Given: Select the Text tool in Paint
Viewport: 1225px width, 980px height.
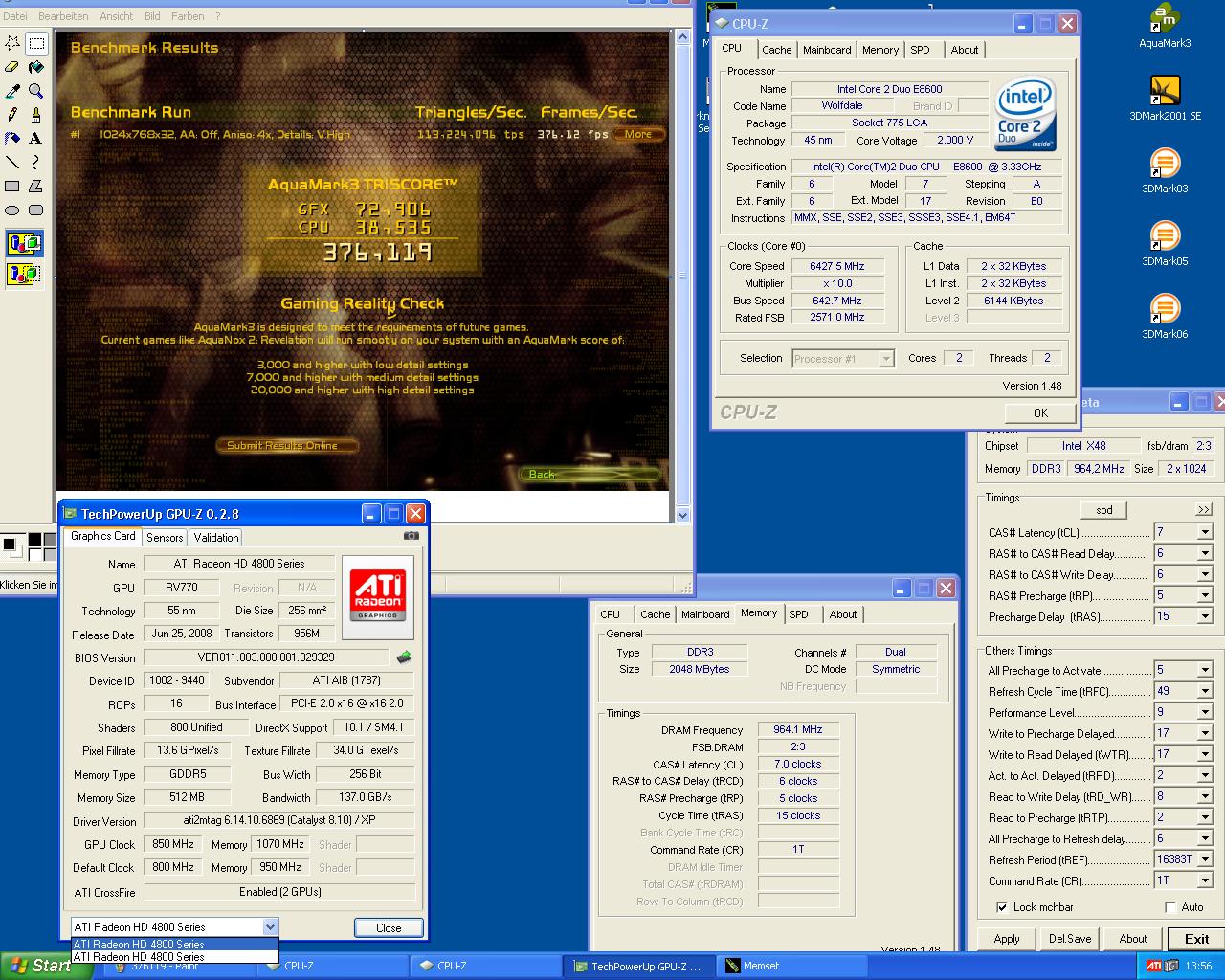Looking at the screenshot, I should [36, 139].
